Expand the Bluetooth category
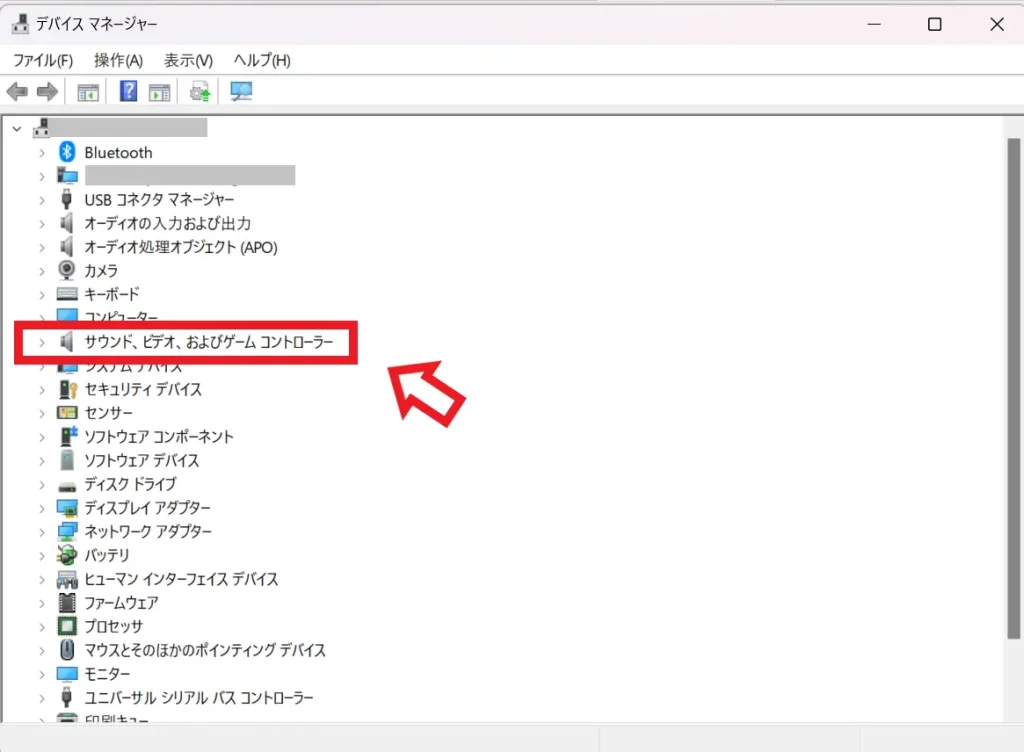This screenshot has width=1024, height=752. [x=42, y=153]
